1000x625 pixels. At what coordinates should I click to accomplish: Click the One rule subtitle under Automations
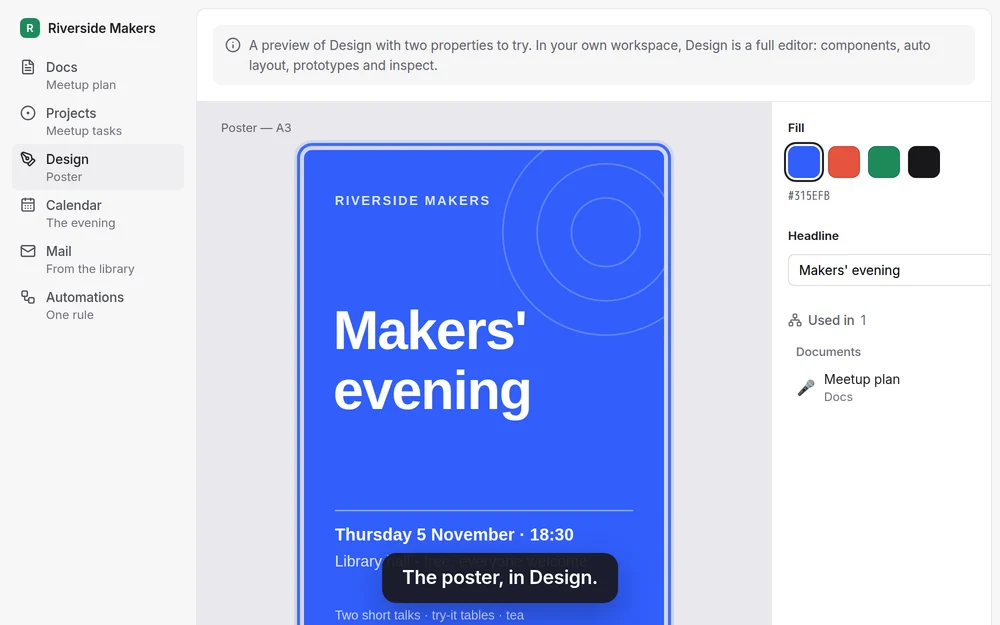pos(70,314)
